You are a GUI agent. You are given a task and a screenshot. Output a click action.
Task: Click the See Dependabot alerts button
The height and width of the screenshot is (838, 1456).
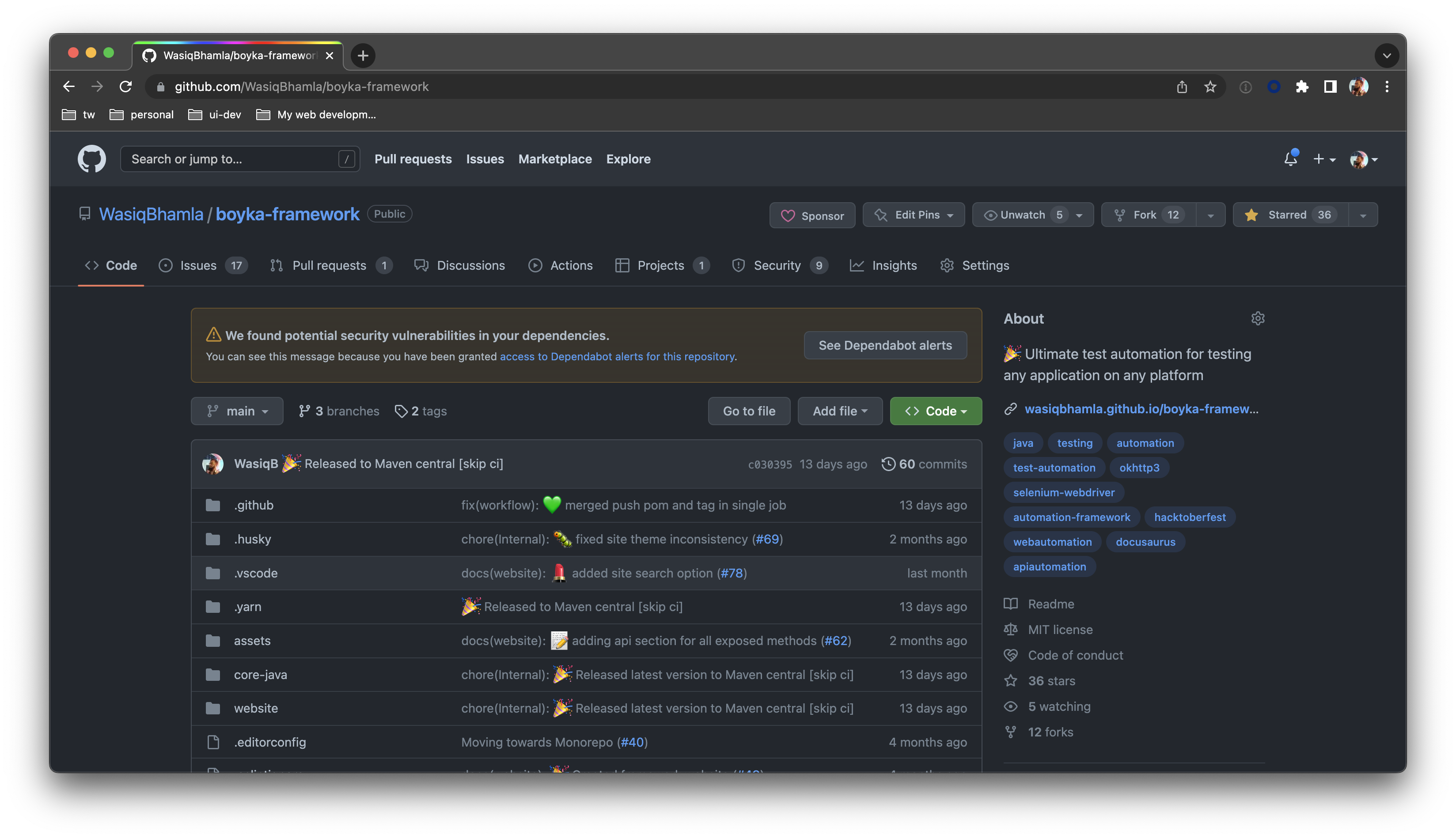[885, 345]
